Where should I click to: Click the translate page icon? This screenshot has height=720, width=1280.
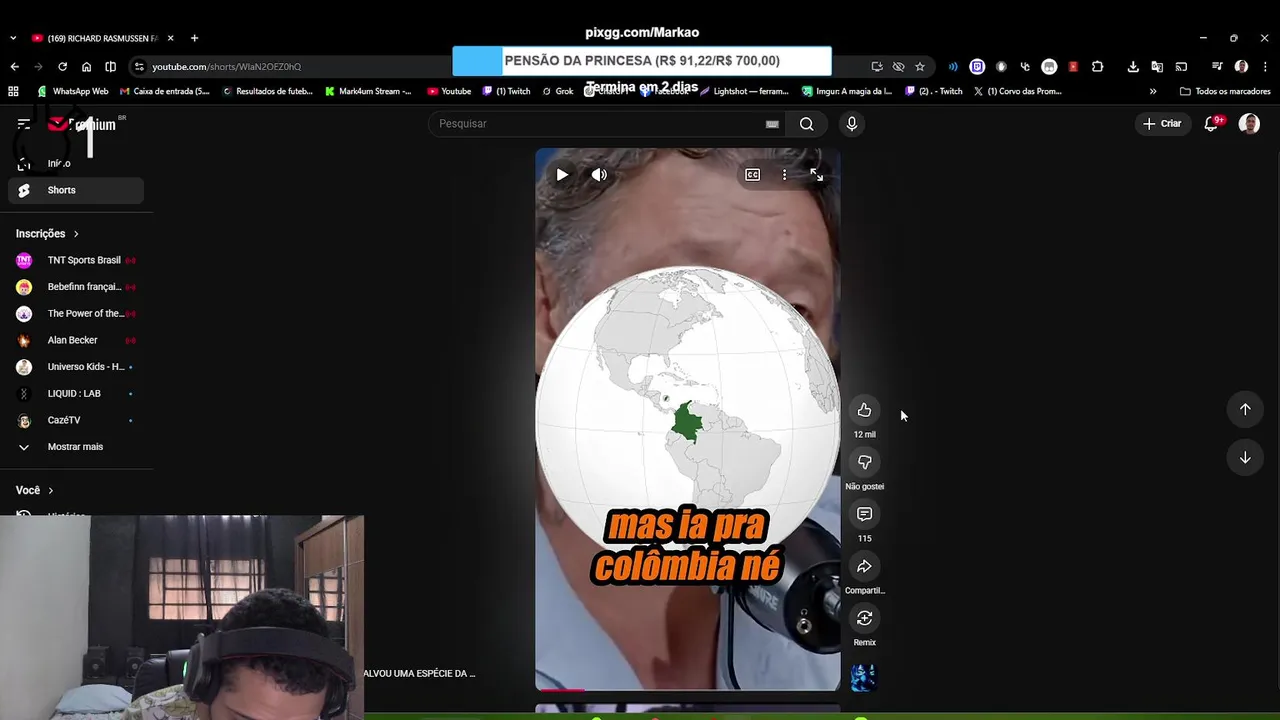click(1157, 67)
